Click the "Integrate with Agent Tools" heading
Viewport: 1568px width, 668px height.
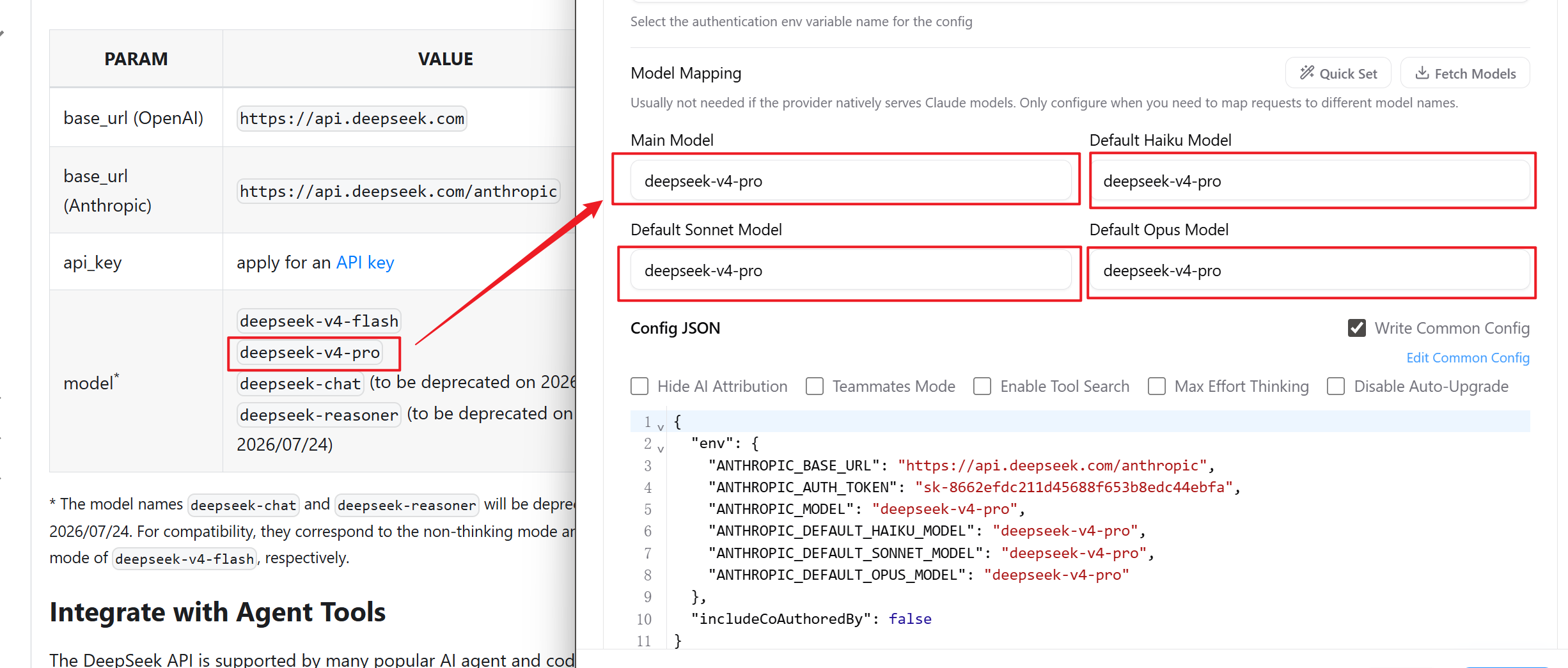(x=217, y=612)
